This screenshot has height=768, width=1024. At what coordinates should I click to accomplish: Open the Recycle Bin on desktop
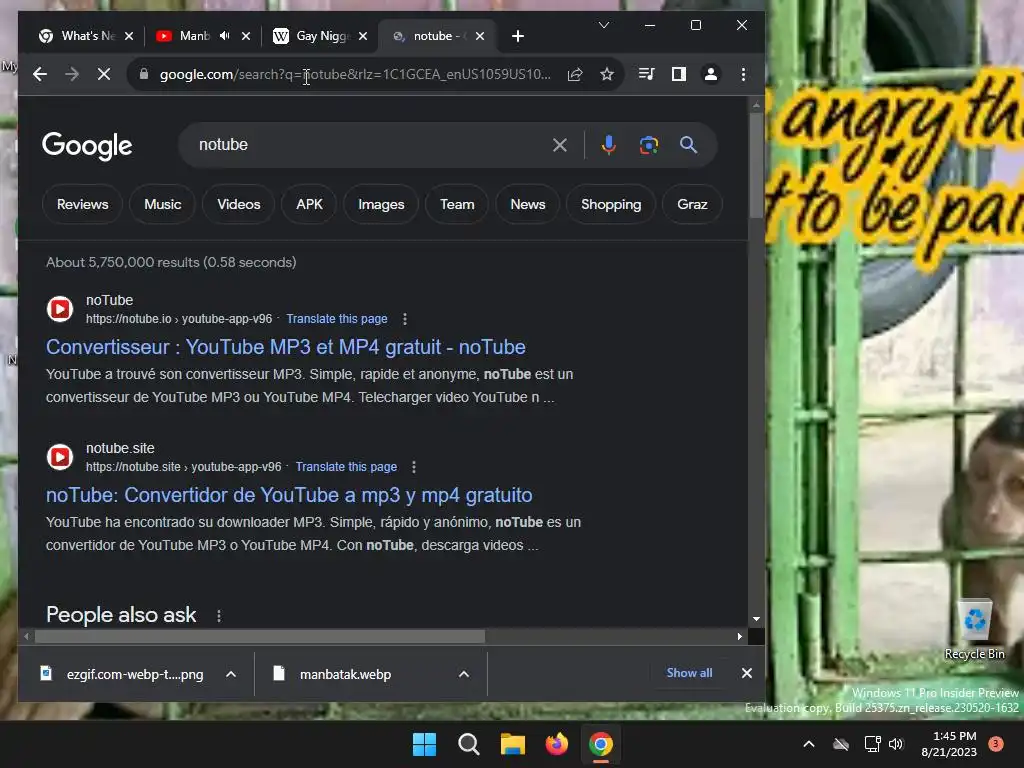pyautogui.click(x=974, y=629)
